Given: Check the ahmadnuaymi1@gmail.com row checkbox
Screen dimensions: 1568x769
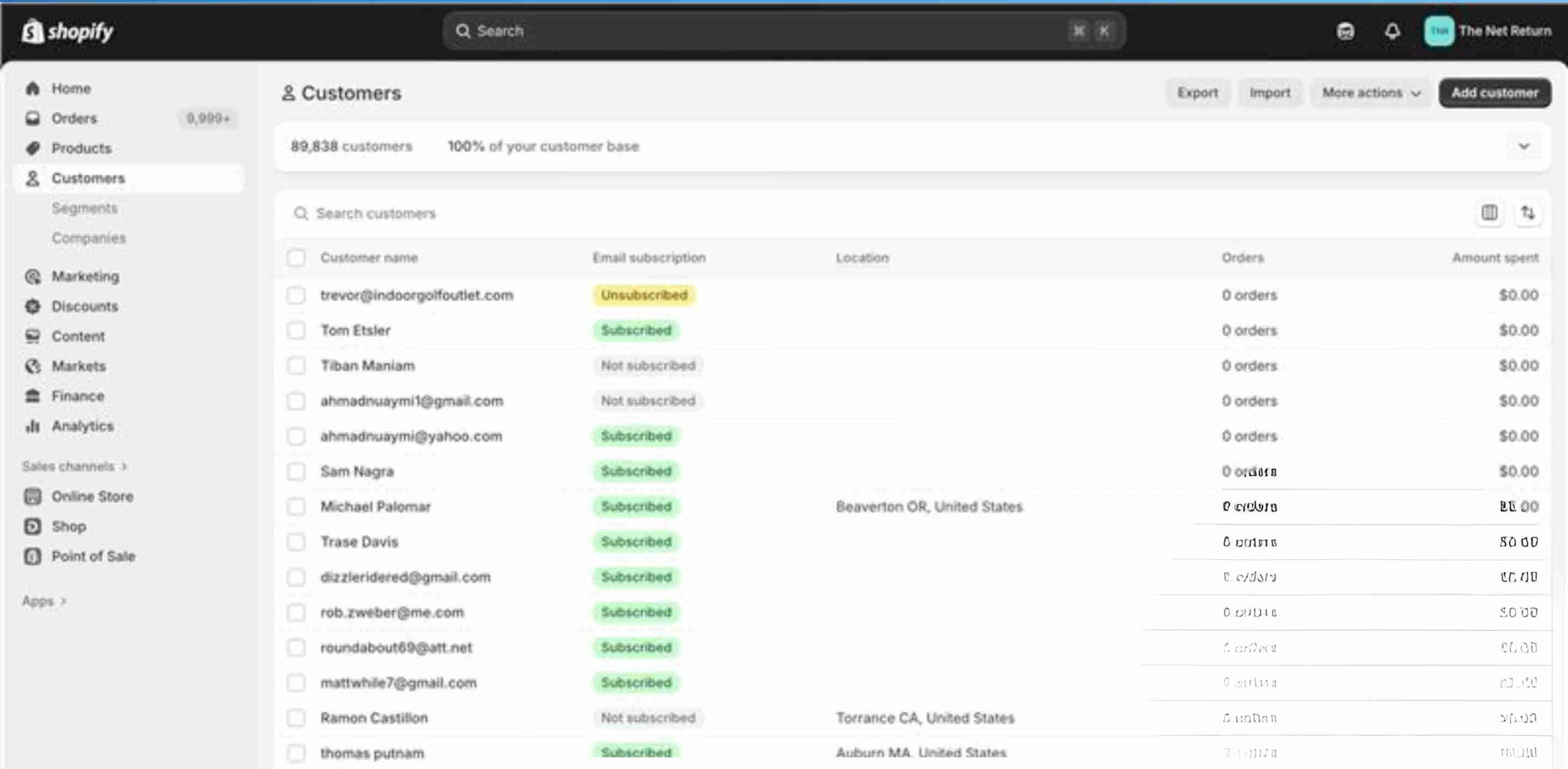Looking at the screenshot, I should coord(296,401).
